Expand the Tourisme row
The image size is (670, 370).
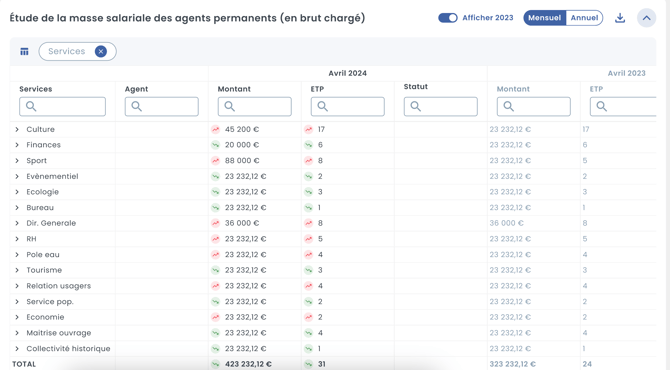click(x=17, y=270)
